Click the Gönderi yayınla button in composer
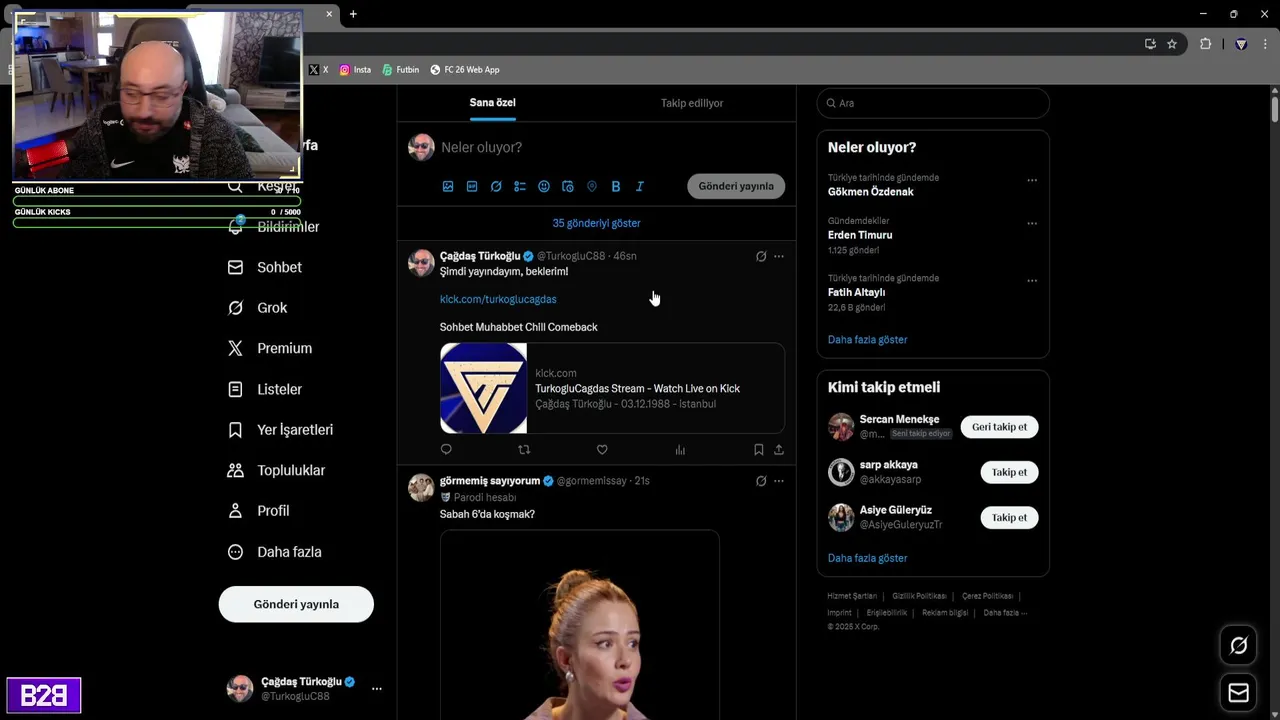1280x720 pixels. click(736, 186)
